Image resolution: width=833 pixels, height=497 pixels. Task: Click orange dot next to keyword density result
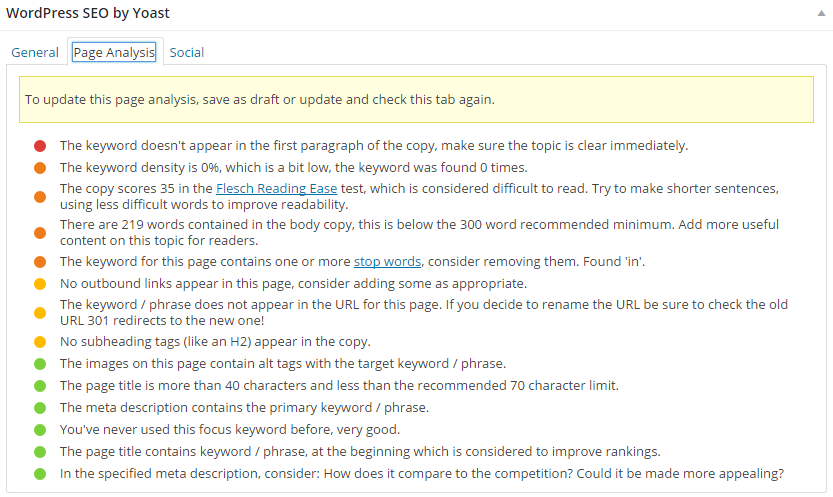pyautogui.click(x=40, y=168)
